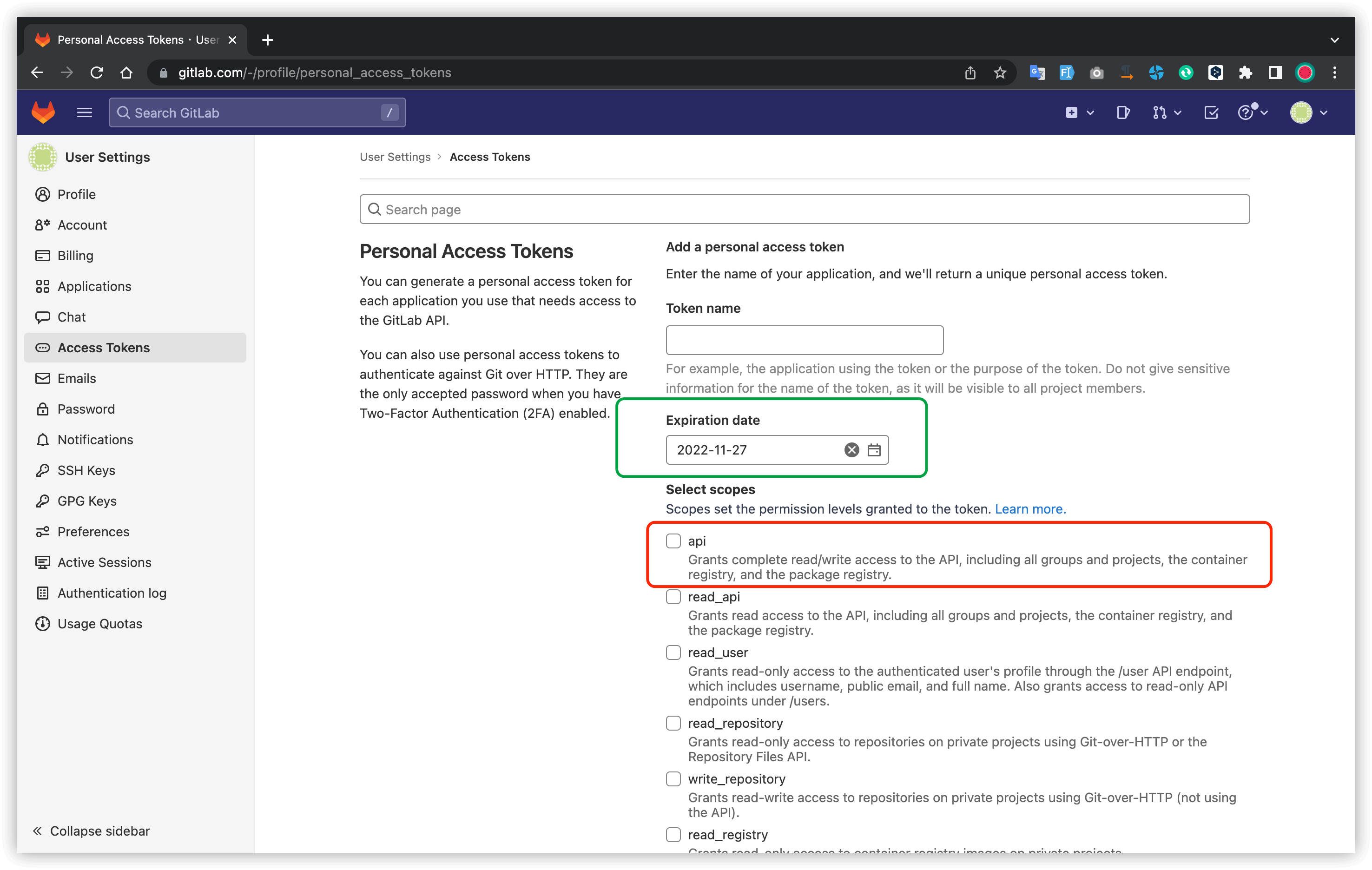Enable the api scope checkbox
Image resolution: width=1372 pixels, height=870 pixels.
tap(673, 540)
